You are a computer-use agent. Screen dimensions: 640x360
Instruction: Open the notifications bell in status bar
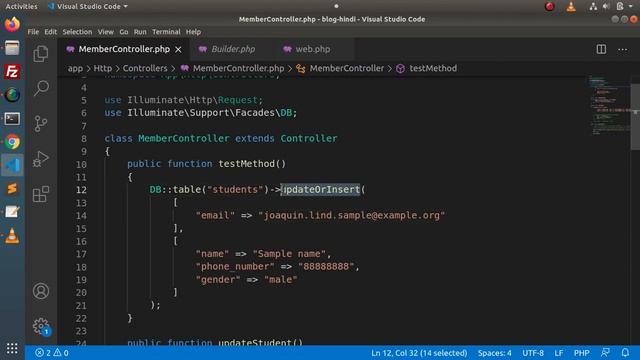625,353
